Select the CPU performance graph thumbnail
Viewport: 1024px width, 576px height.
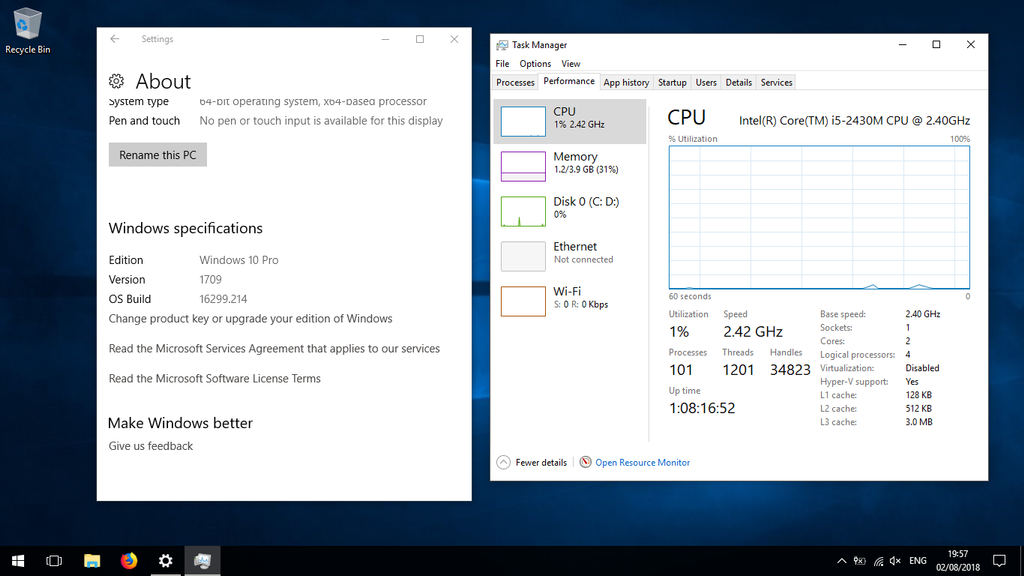pos(523,121)
